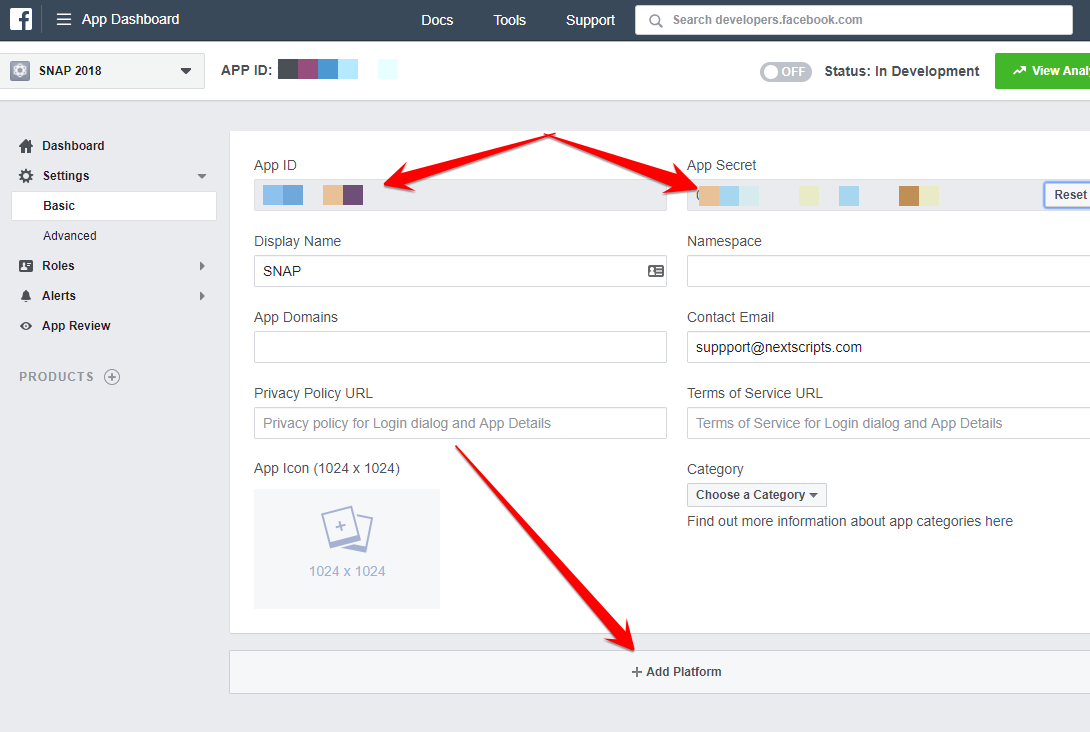This screenshot has height=732, width=1090.
Task: Open the hamburger menu beside App Dashboard
Action: [x=64, y=19]
